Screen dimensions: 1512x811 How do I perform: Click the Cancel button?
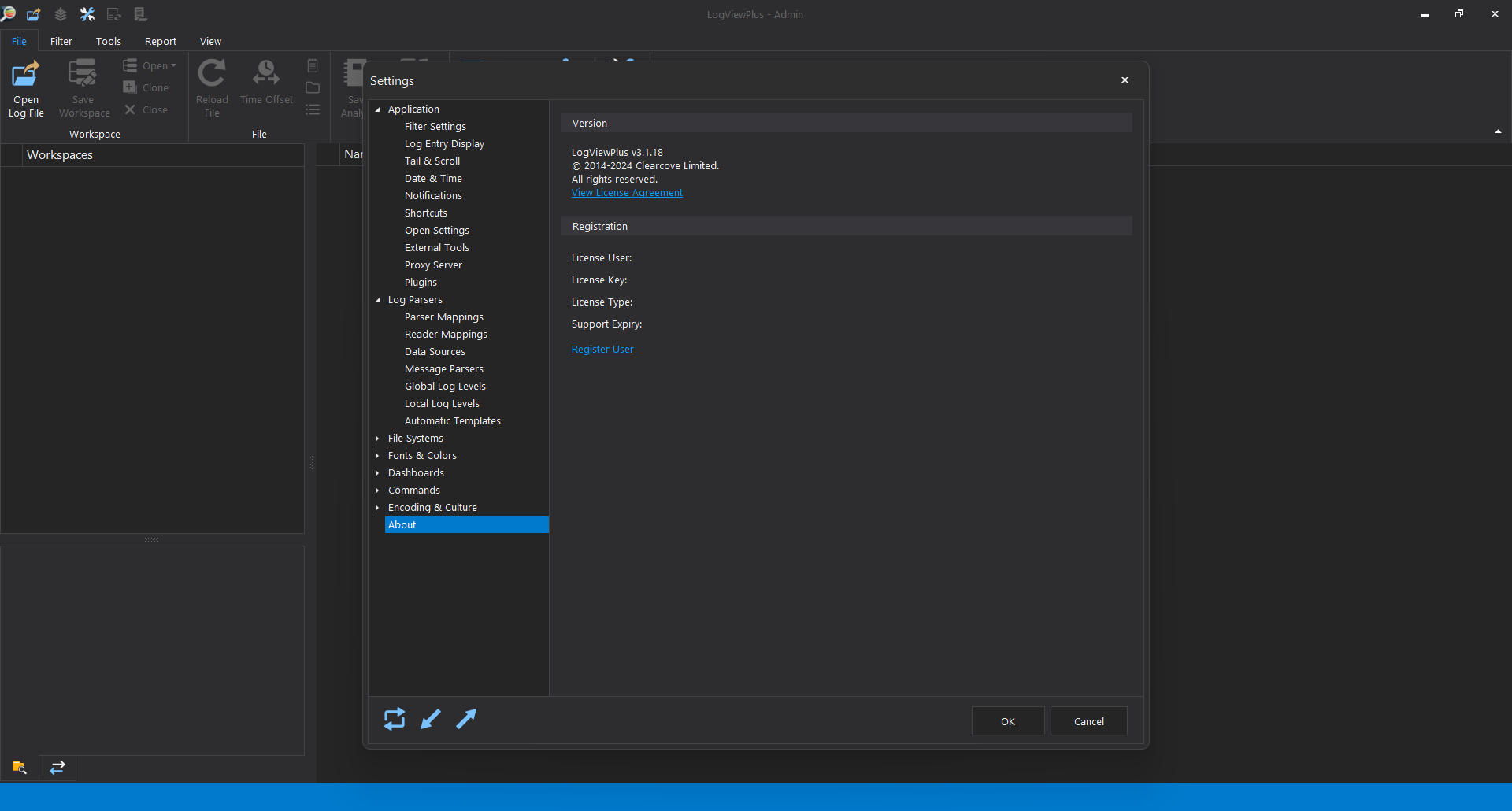(x=1089, y=721)
